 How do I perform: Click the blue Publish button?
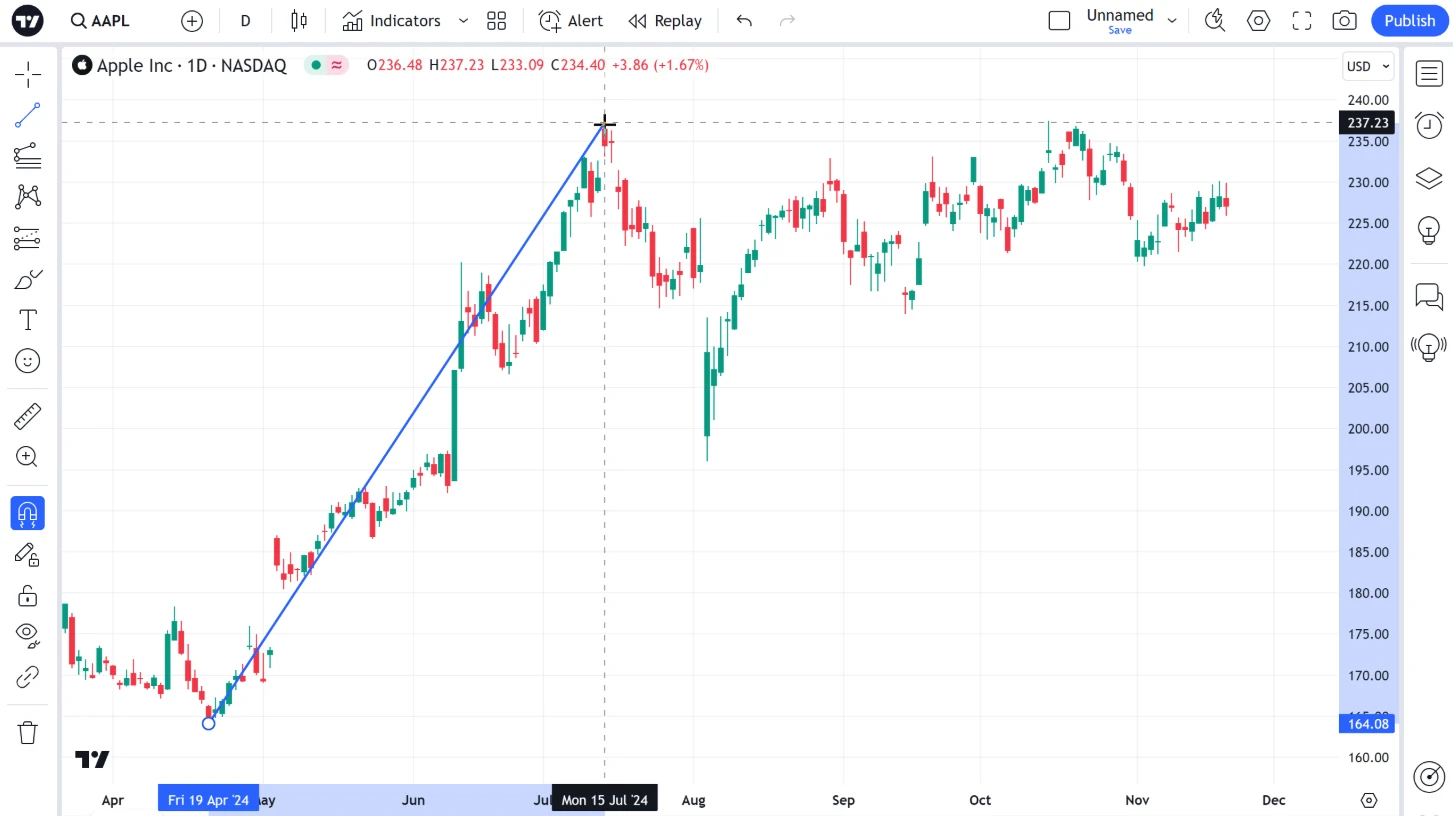[1410, 21]
